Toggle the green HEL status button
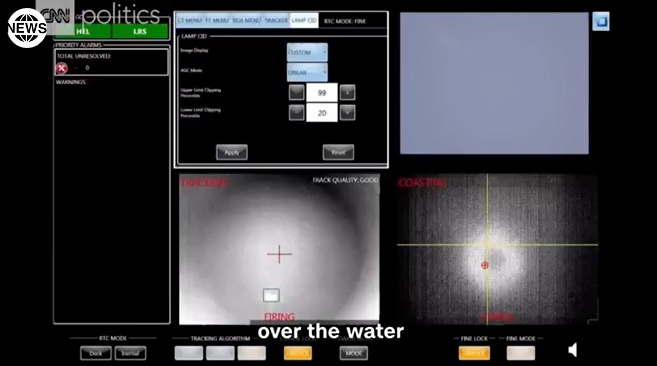The height and width of the screenshot is (366, 657). [x=83, y=31]
